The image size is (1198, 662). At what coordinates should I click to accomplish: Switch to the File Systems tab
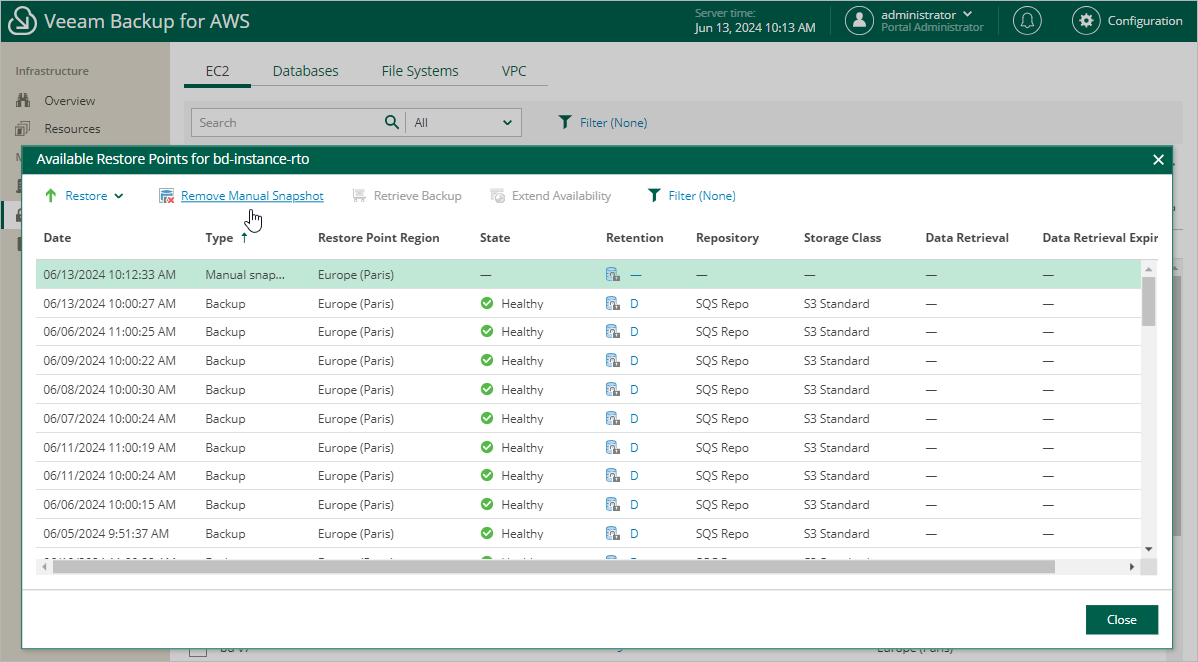(x=420, y=71)
